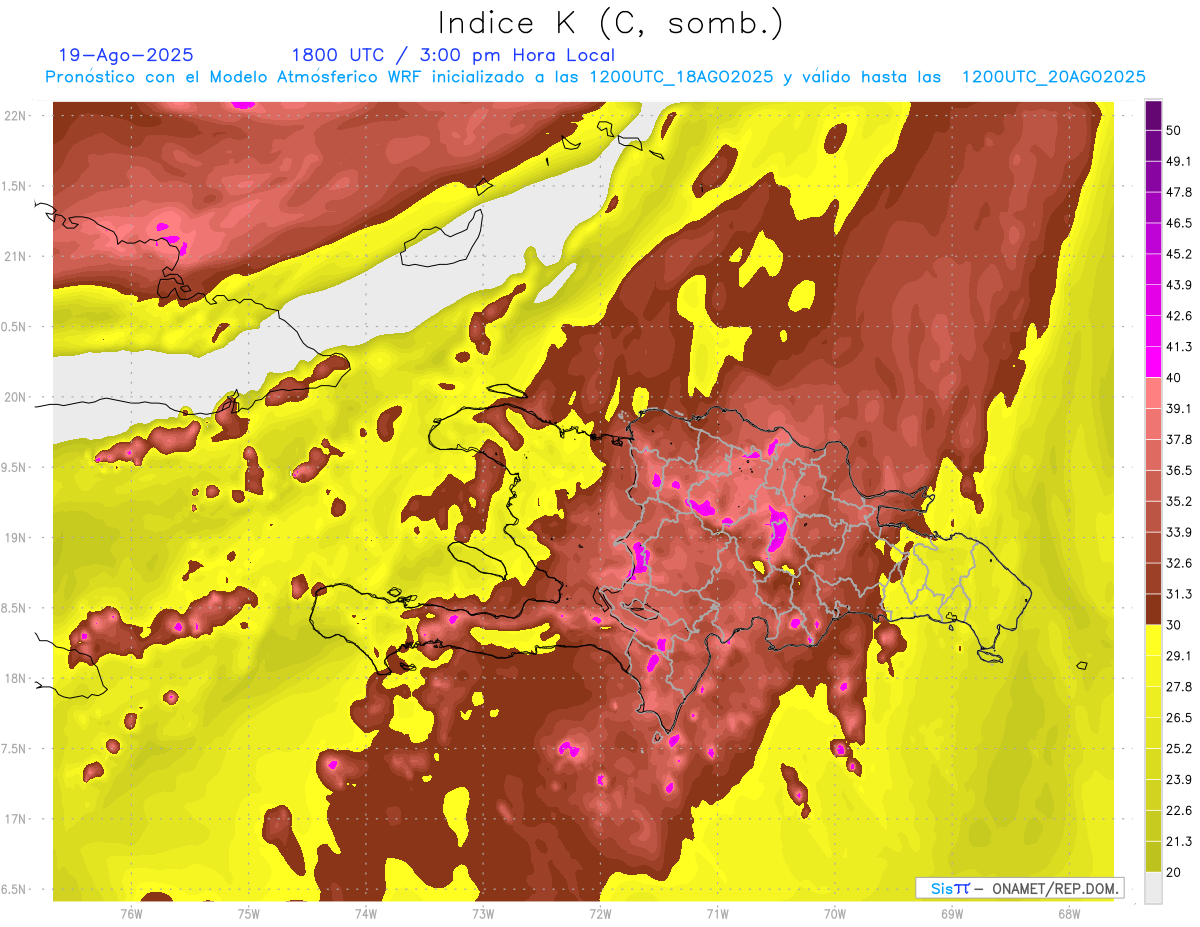The height and width of the screenshot is (927, 1200).
Task: Click legend value '36.5'
Action: tap(1178, 470)
